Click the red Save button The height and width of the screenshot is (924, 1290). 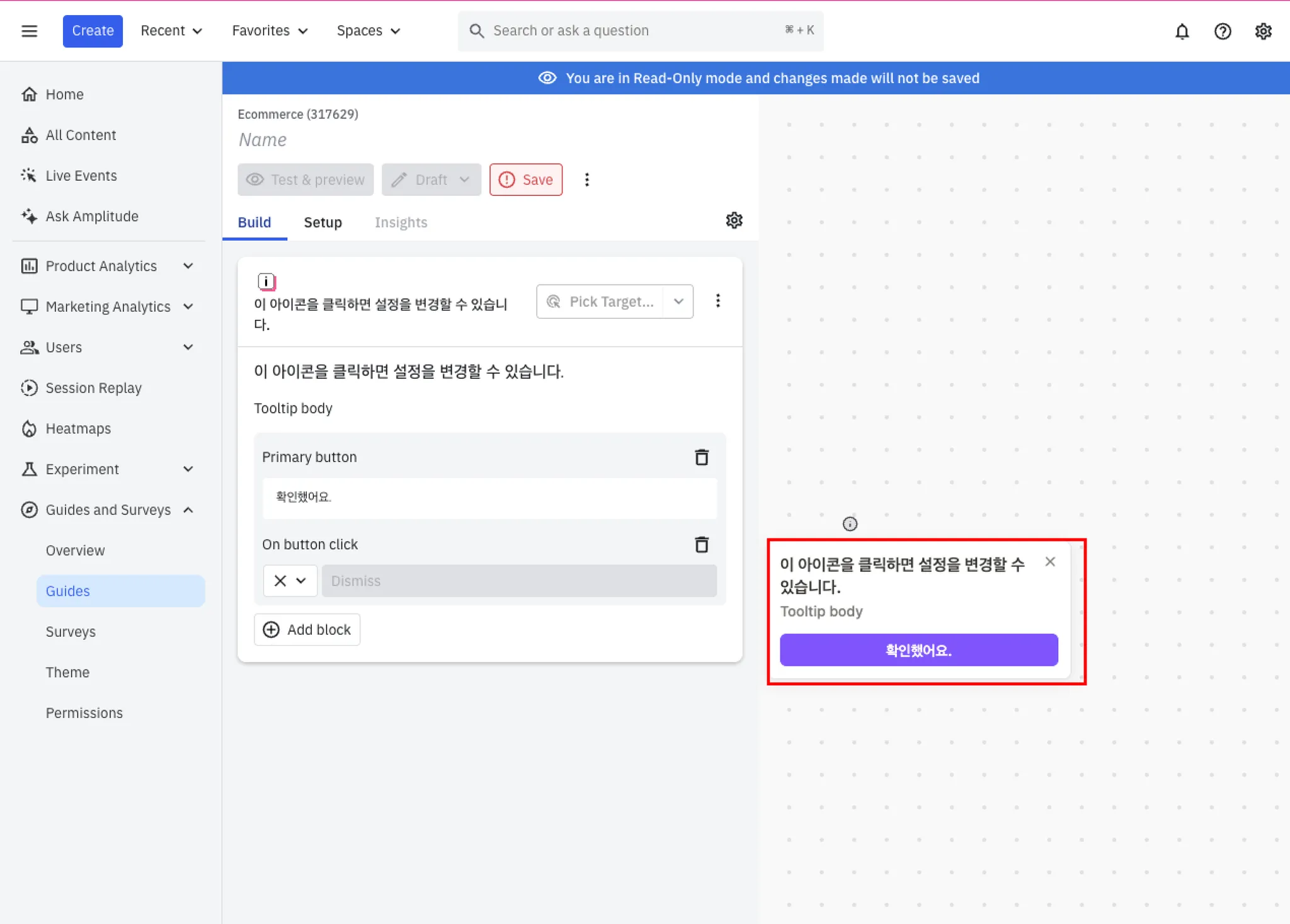point(526,180)
